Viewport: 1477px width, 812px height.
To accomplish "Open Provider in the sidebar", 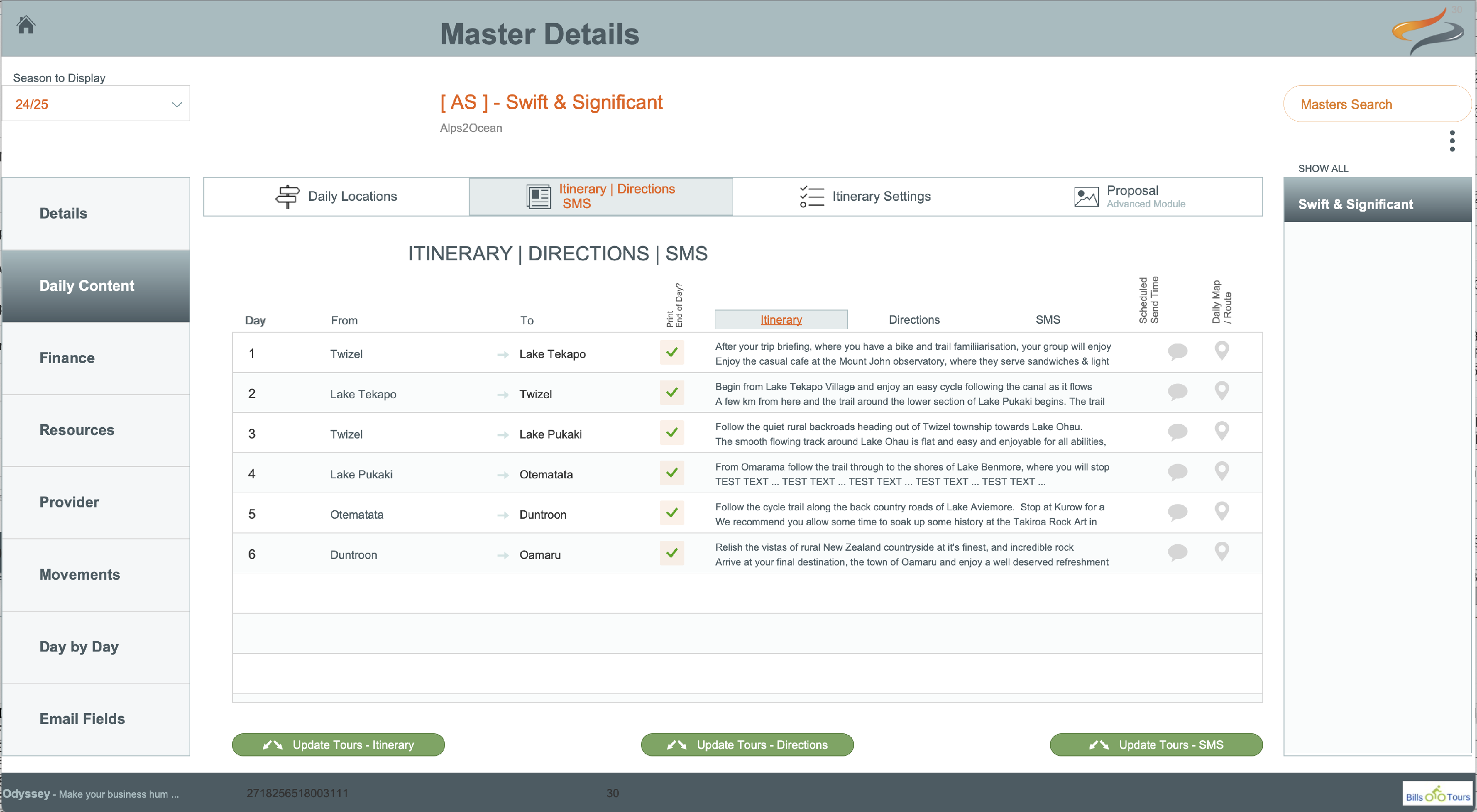I will click(96, 502).
